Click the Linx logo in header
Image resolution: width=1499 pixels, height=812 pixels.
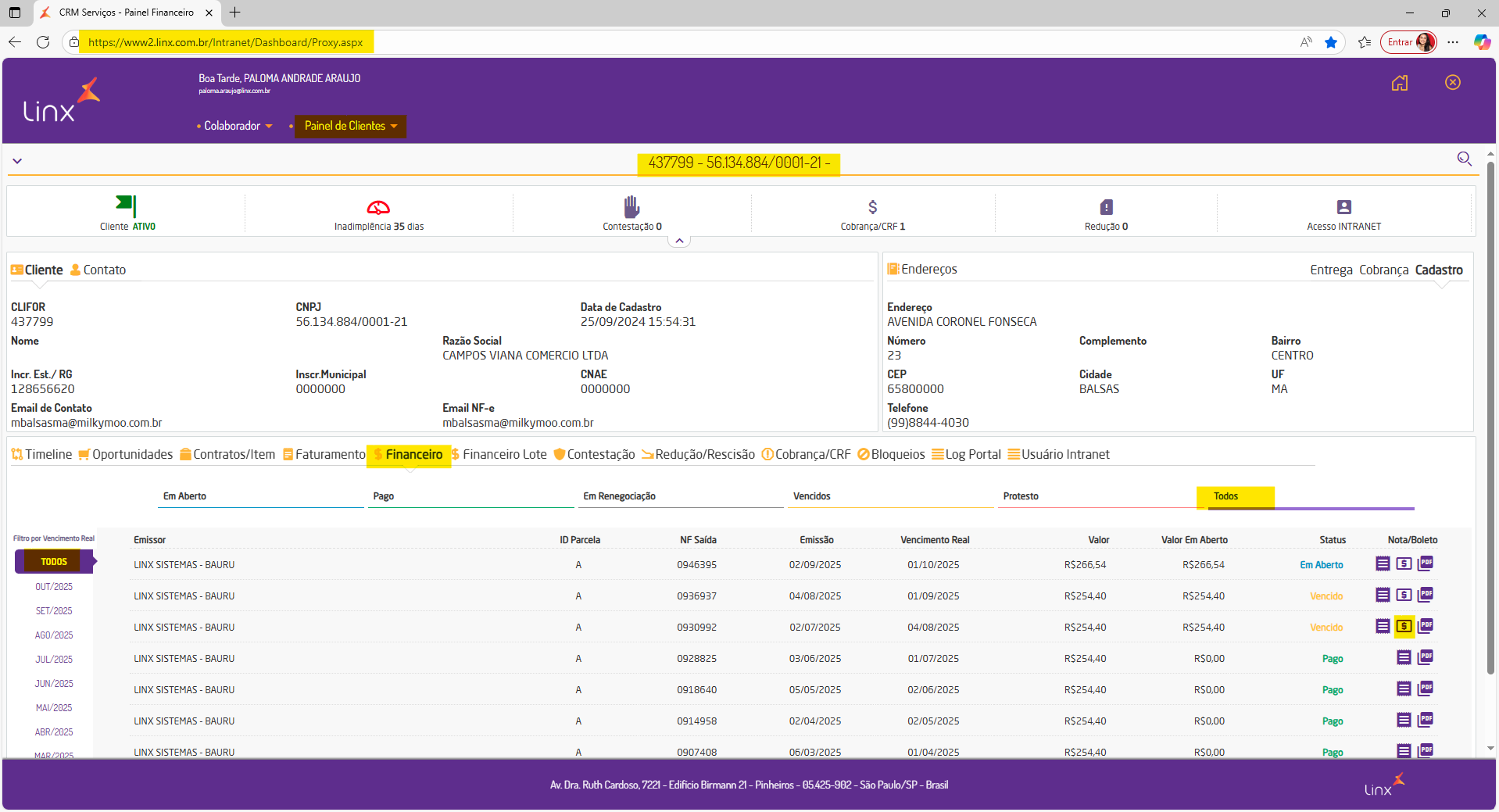62,100
